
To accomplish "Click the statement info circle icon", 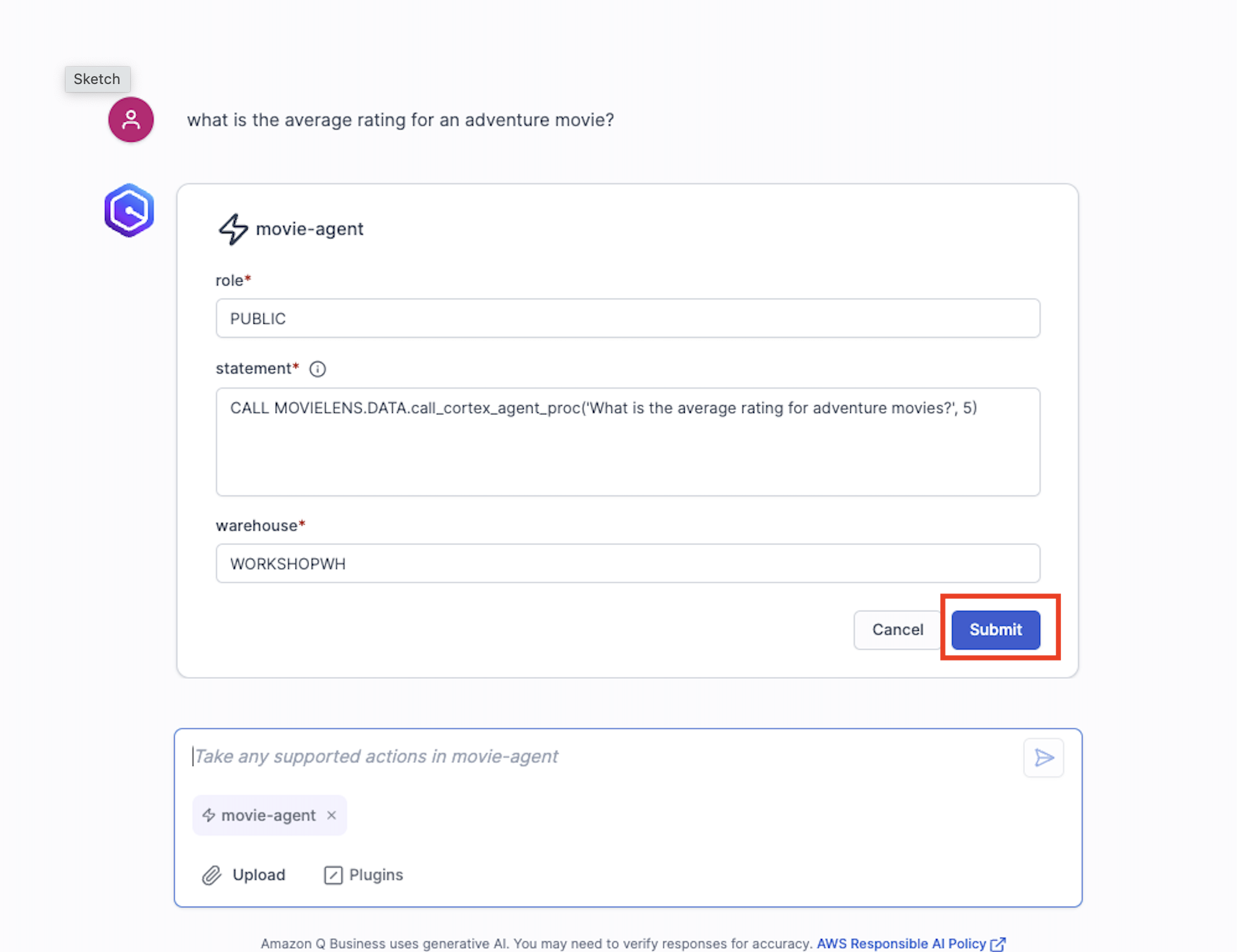I will [318, 369].
